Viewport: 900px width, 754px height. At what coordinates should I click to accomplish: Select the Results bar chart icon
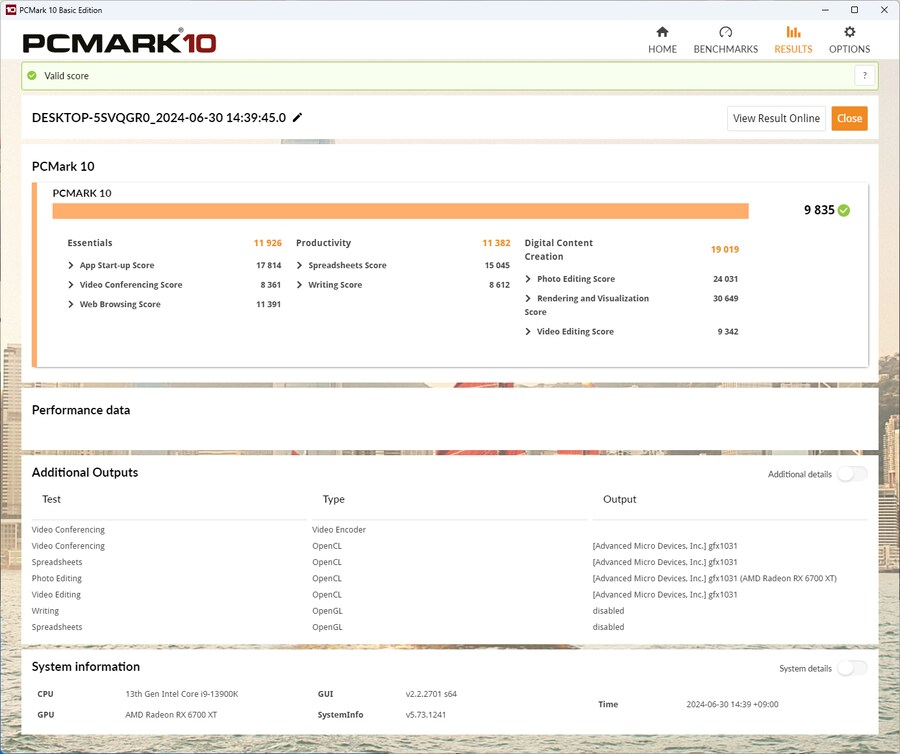point(793,33)
